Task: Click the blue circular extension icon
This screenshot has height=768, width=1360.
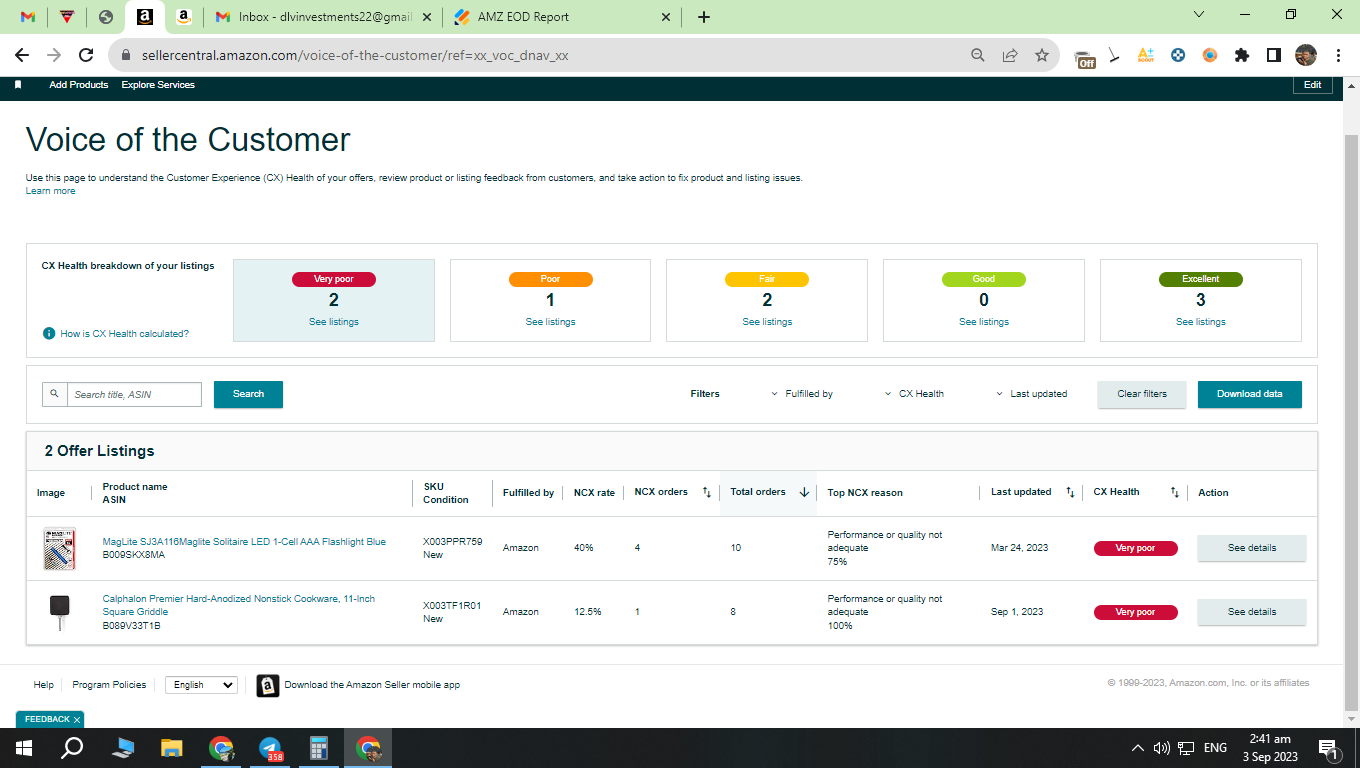Action: click(1178, 56)
